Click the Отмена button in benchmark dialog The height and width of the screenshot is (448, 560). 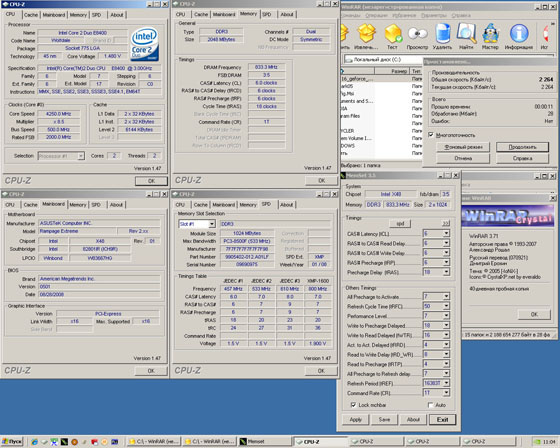click(x=463, y=158)
